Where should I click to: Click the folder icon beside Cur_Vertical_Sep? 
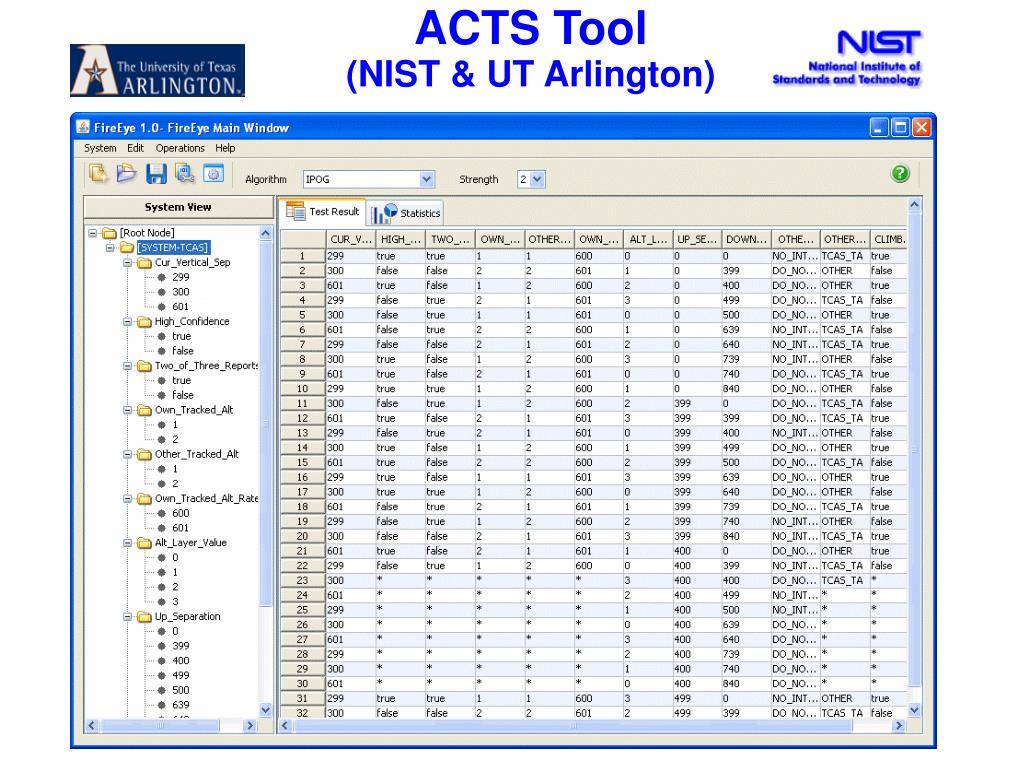tap(144, 262)
